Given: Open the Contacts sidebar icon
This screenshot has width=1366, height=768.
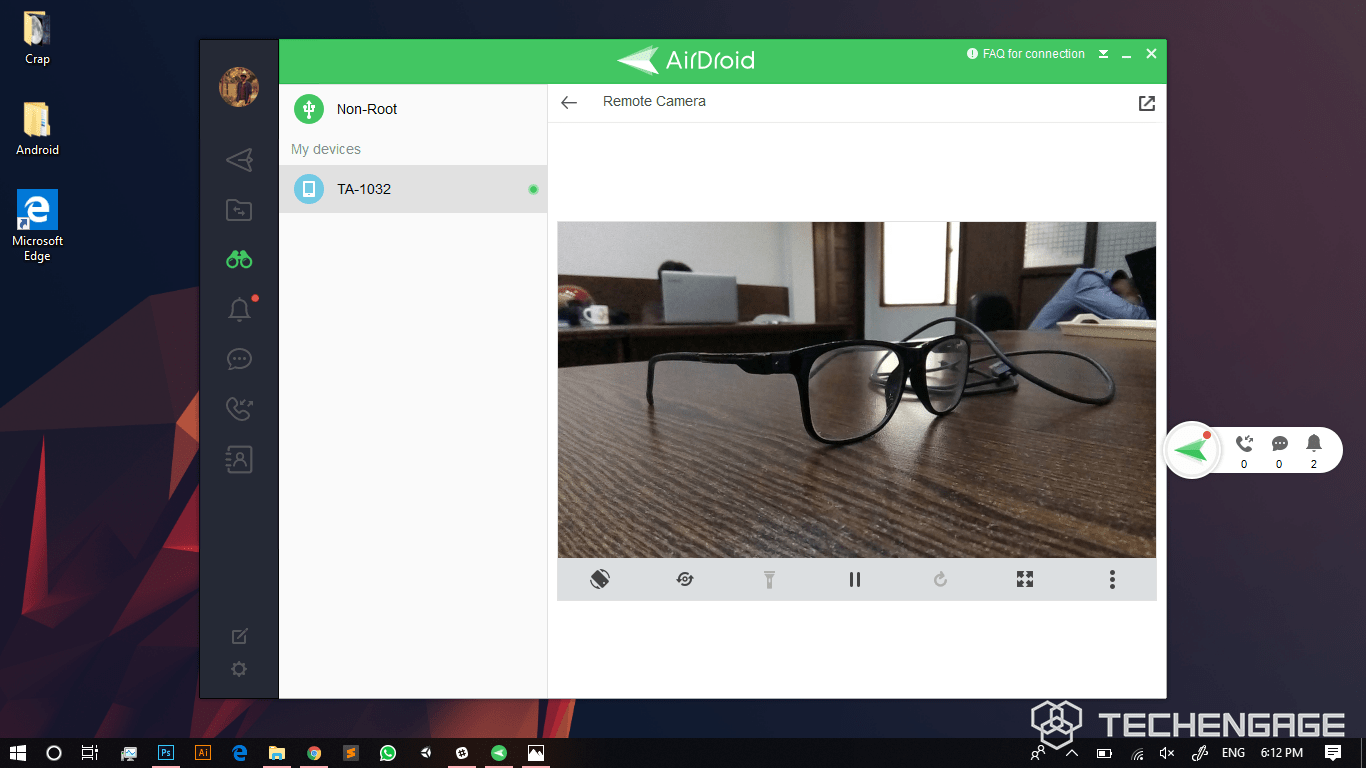Looking at the screenshot, I should [239, 459].
